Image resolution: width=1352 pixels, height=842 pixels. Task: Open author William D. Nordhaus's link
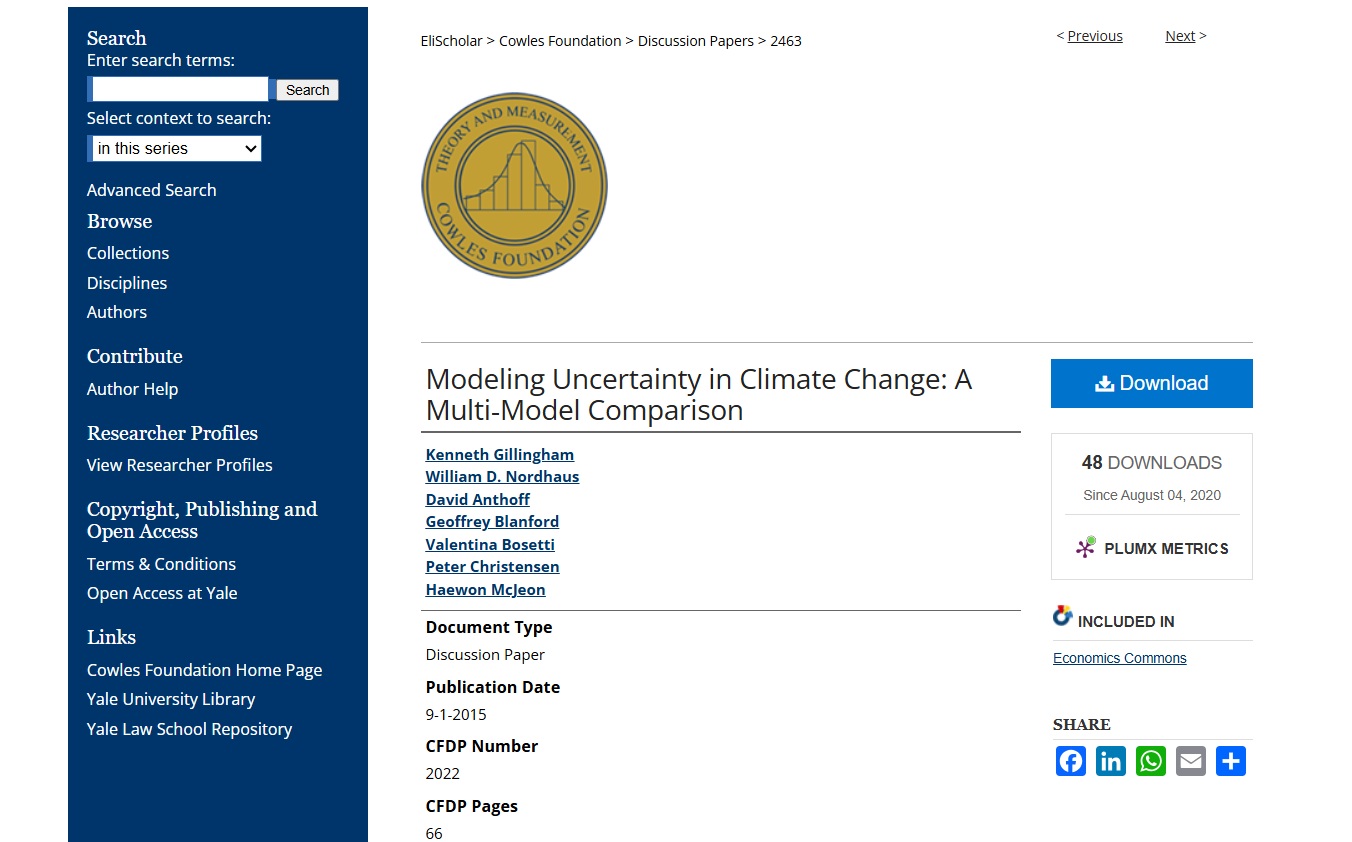[x=502, y=477]
